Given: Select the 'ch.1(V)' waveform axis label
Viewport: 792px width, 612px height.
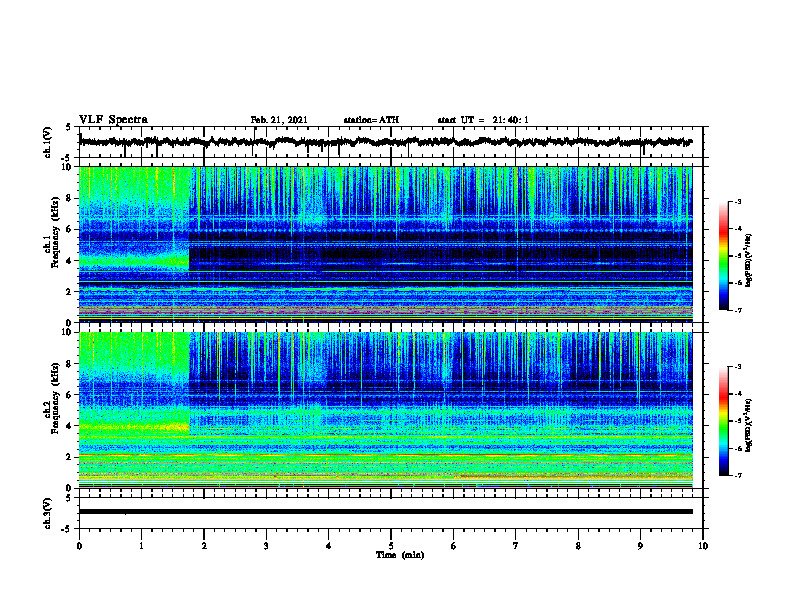Looking at the screenshot, I should 48,142.
